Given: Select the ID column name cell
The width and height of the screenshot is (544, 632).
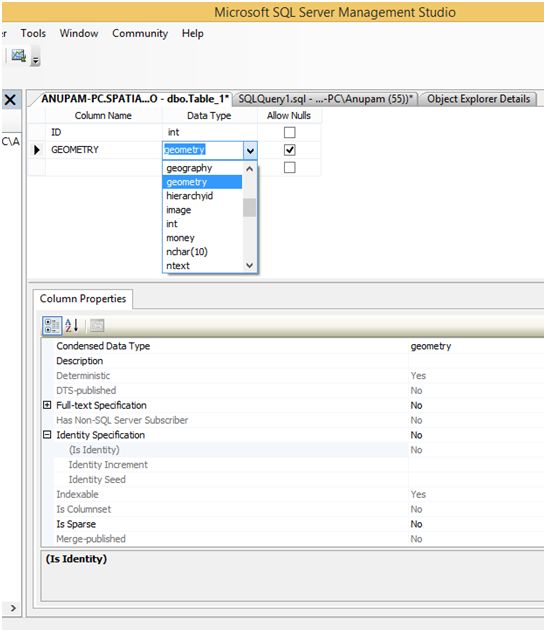Looking at the screenshot, I should (x=104, y=132).
